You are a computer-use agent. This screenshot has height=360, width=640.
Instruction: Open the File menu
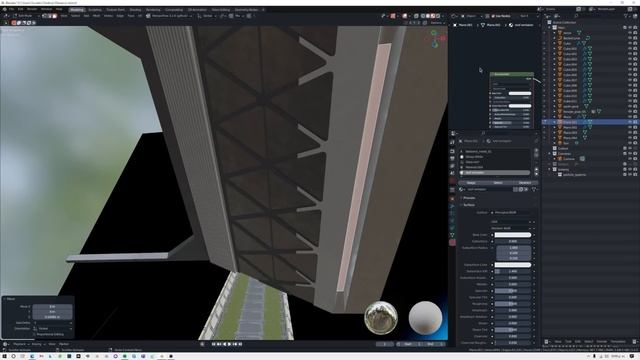pyautogui.click(x=11, y=9)
